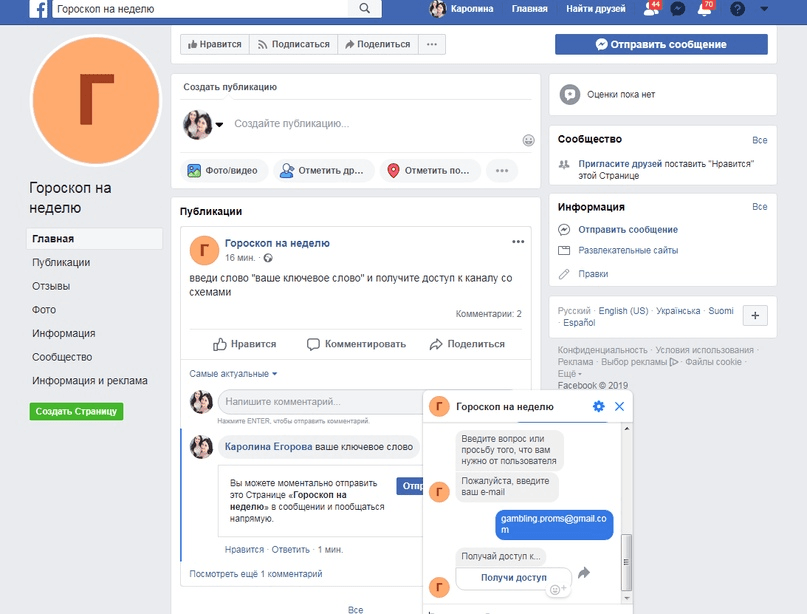Screen dimensions: 807x614
Task: Click the Каролина profile link in top bar
Action: [x=462, y=9]
